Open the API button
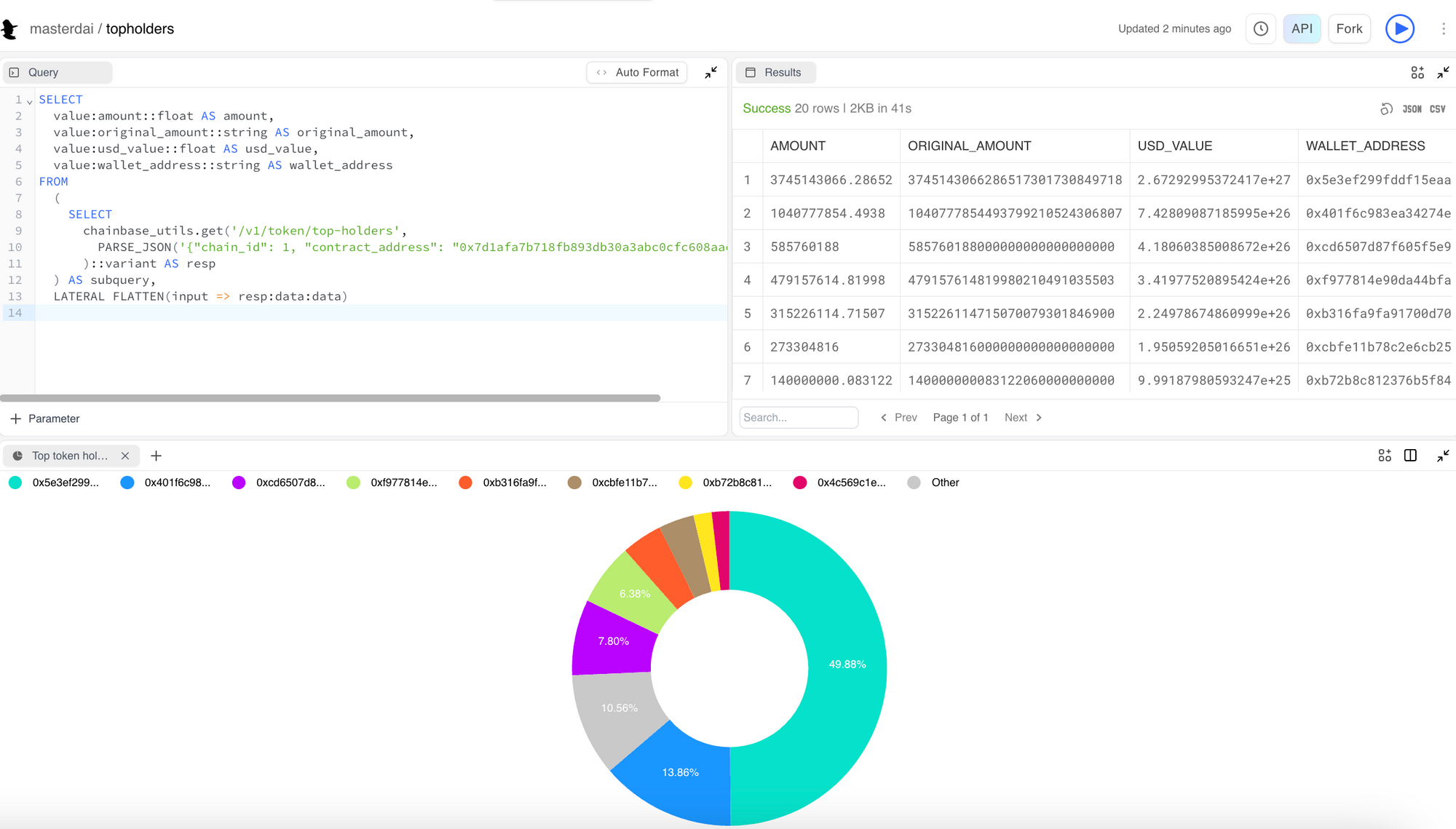The height and width of the screenshot is (829, 1456). coord(1302,29)
